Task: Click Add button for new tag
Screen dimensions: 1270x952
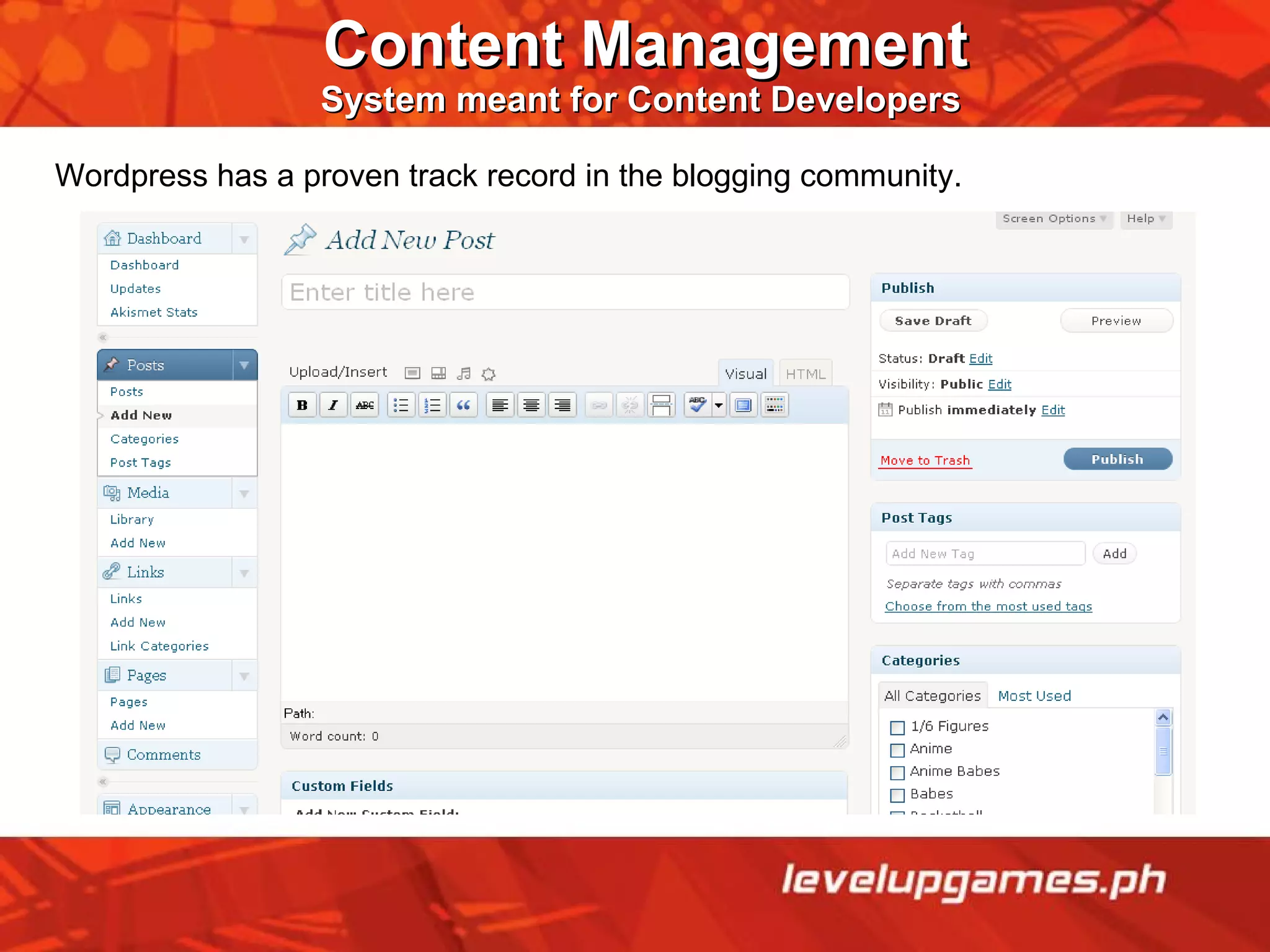Action: coord(1114,553)
